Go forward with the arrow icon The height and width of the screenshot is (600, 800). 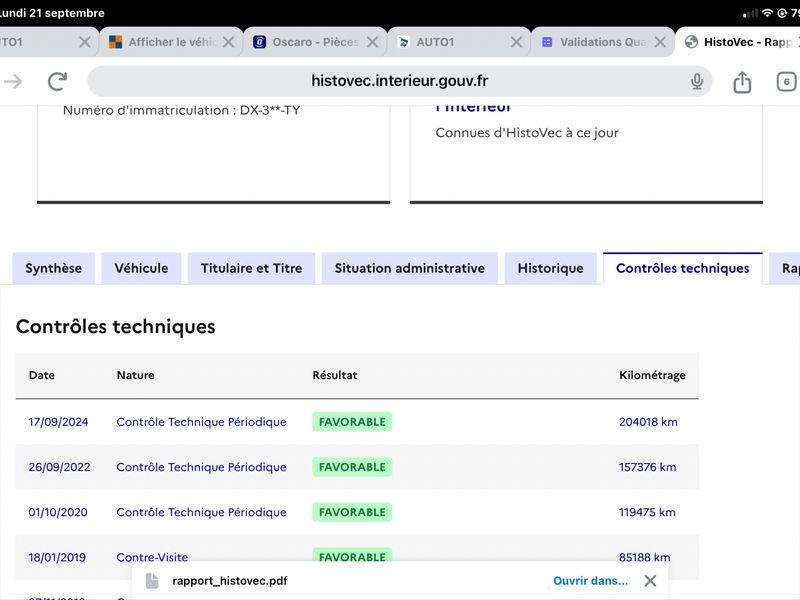tap(13, 81)
